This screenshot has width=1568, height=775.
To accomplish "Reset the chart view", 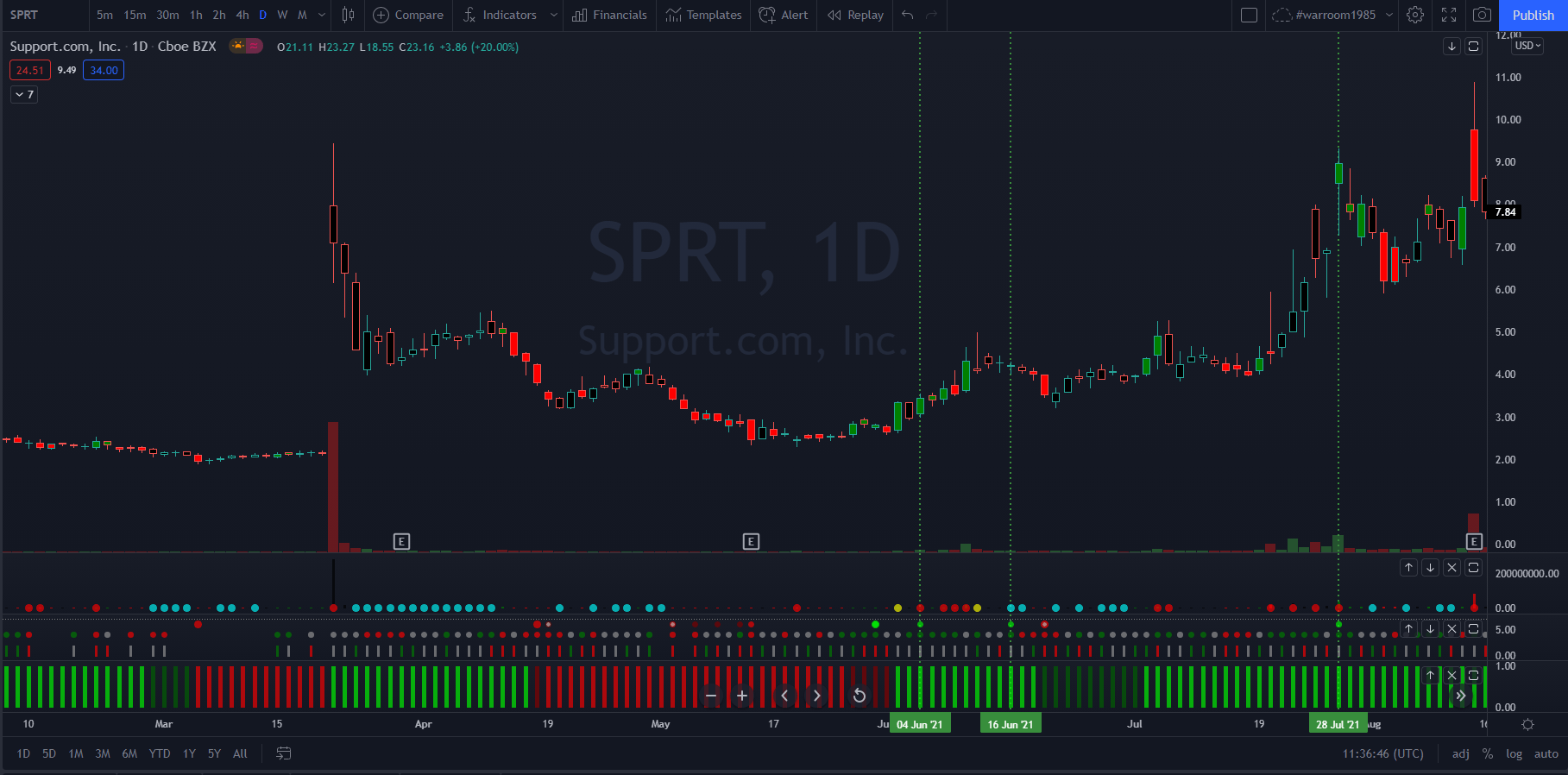I will 860,696.
